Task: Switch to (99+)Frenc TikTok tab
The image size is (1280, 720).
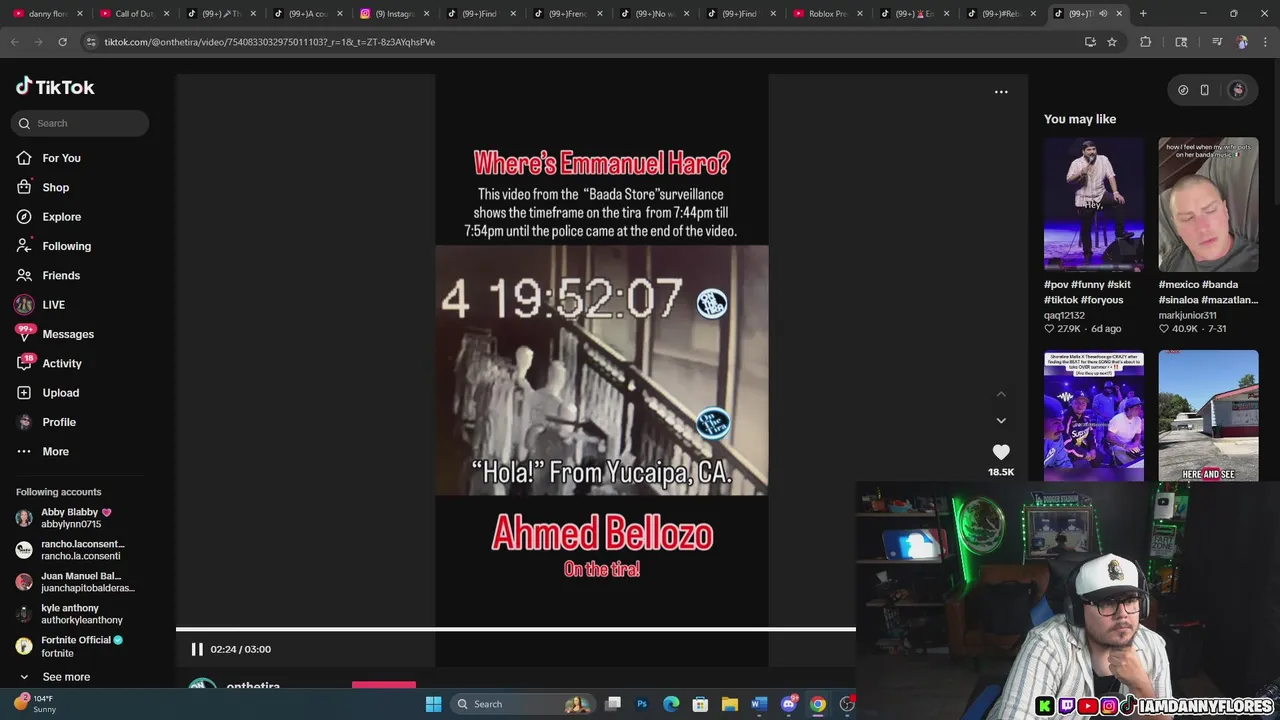Action: [x=567, y=14]
